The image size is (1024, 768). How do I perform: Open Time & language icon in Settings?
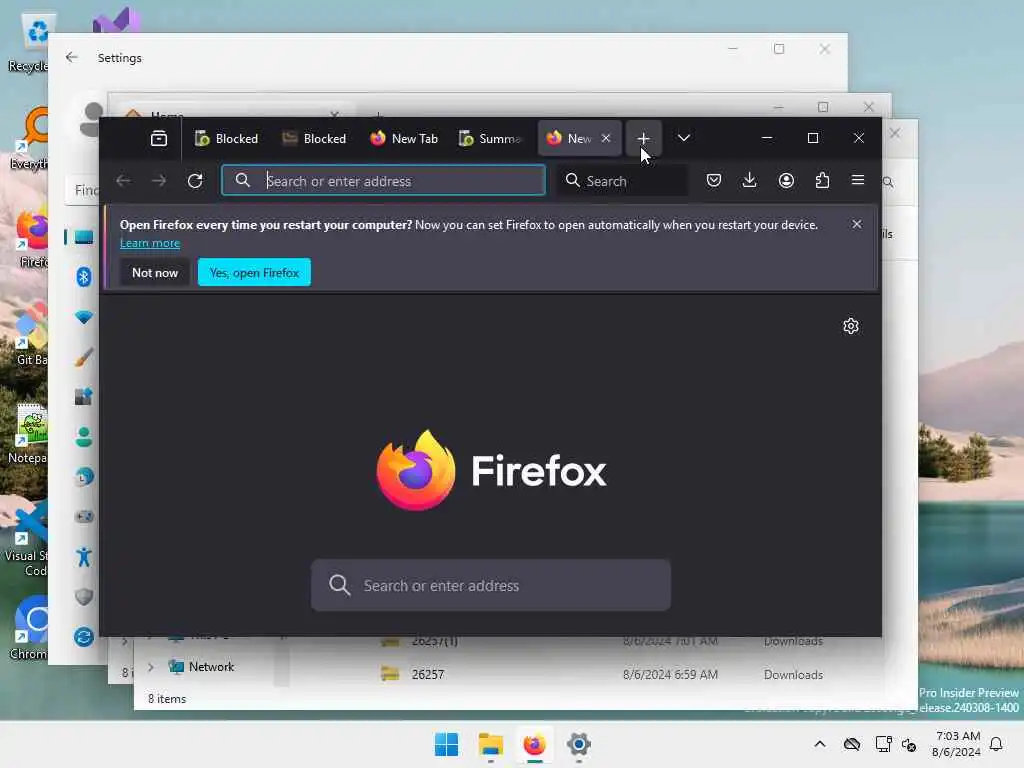pyautogui.click(x=84, y=477)
